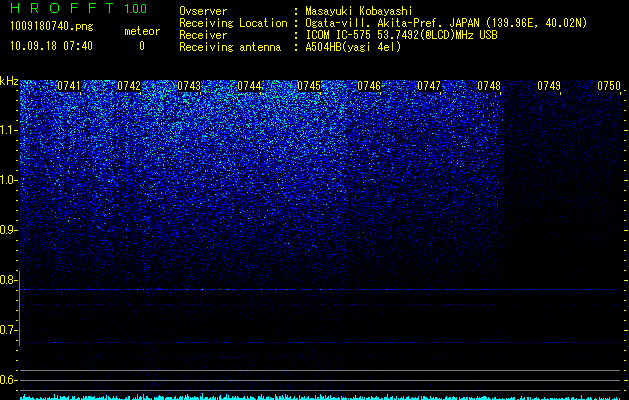The width and height of the screenshot is (629, 400).
Task: Click the 0749 time marker
Action: [549, 86]
